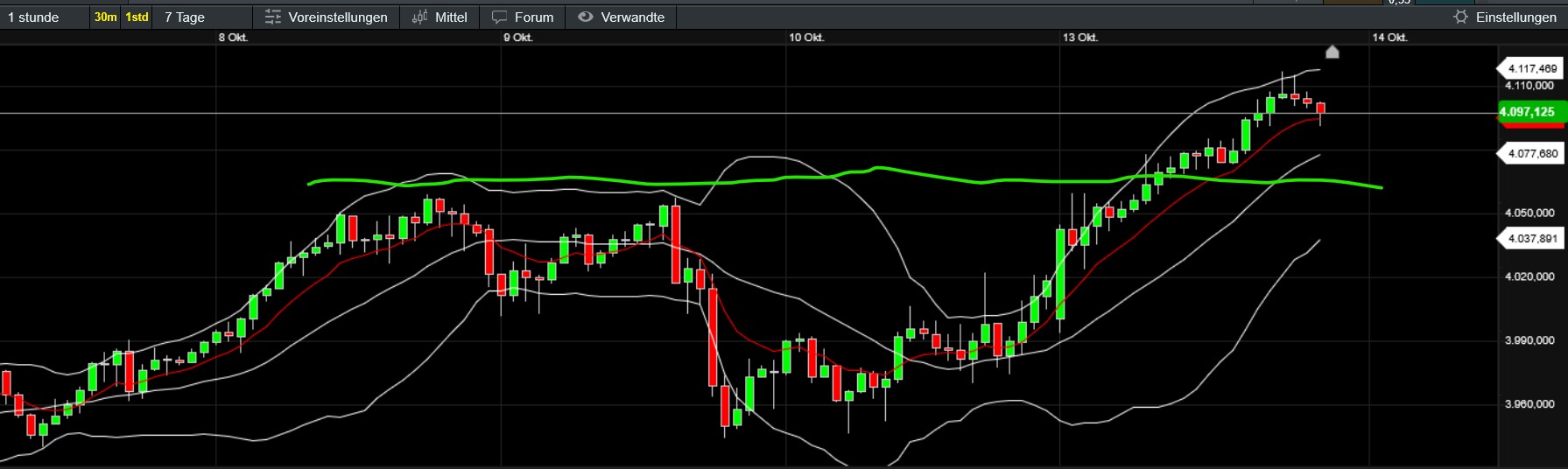The height and width of the screenshot is (469, 1568).
Task: Click the Voreinstellungen sliders icon
Action: click(x=273, y=17)
